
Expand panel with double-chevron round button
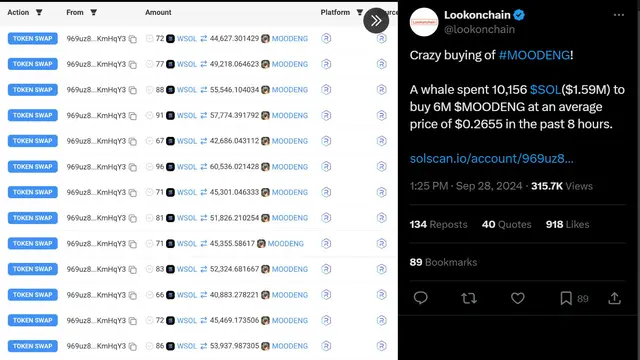point(376,20)
